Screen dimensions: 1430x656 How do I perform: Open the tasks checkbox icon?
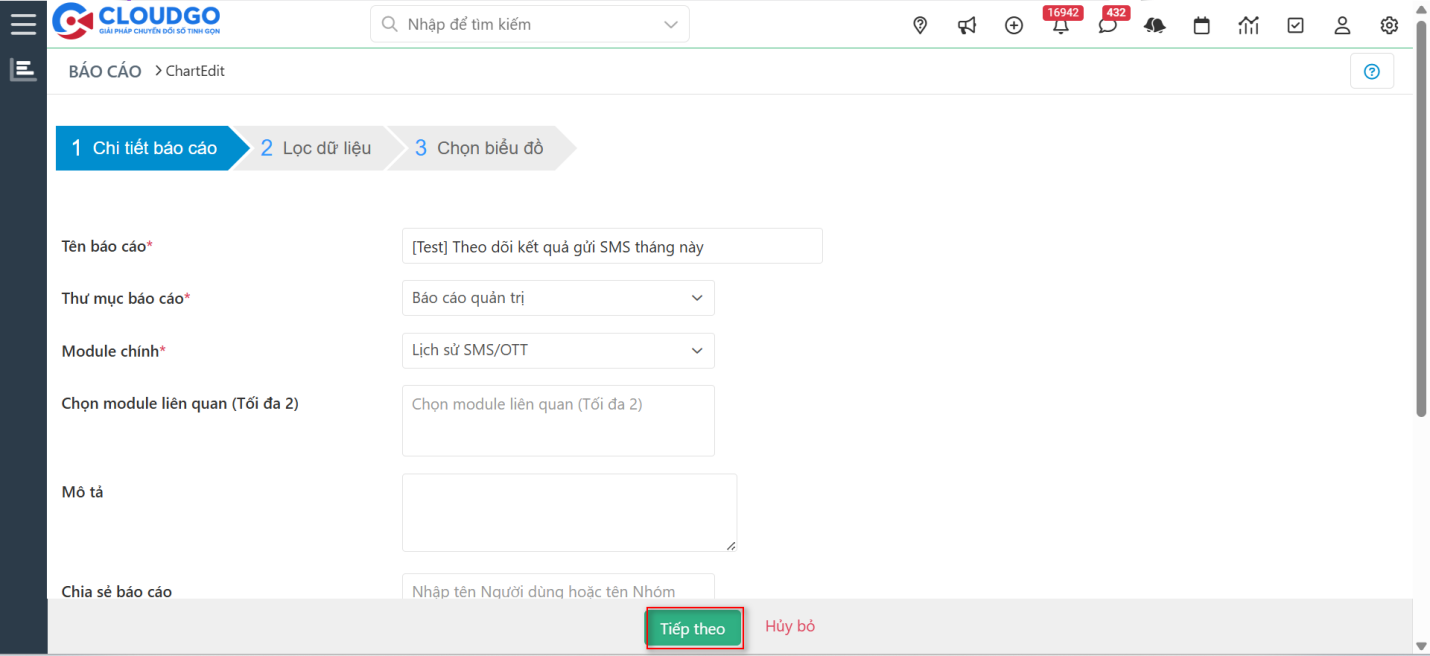pos(1295,25)
